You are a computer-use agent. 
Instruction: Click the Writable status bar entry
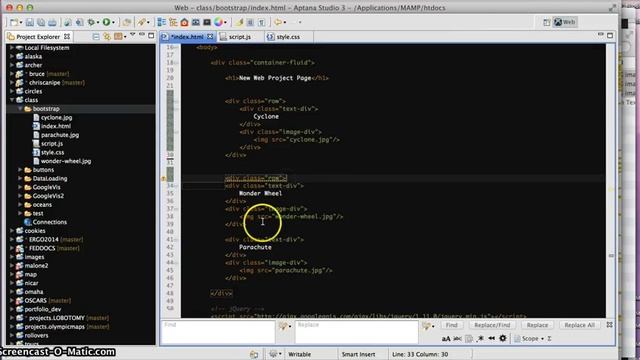(x=300, y=354)
